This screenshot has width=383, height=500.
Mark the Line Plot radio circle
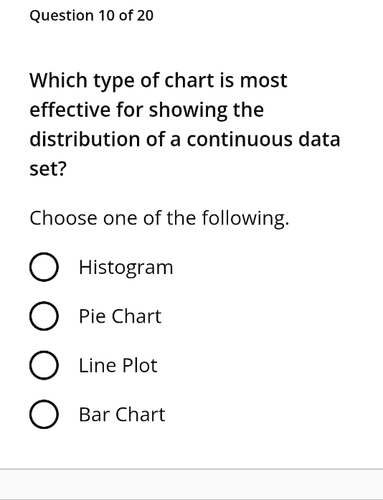[x=44, y=365]
